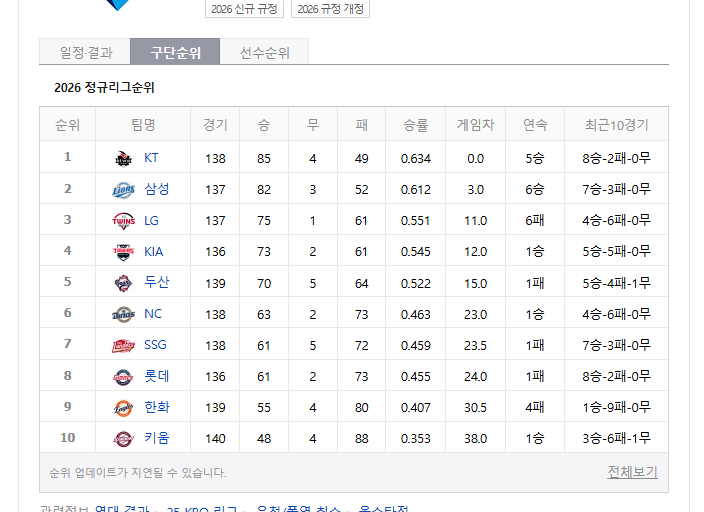The image size is (704, 512).
Task: Click the 경기 column header
Action: pos(215,124)
